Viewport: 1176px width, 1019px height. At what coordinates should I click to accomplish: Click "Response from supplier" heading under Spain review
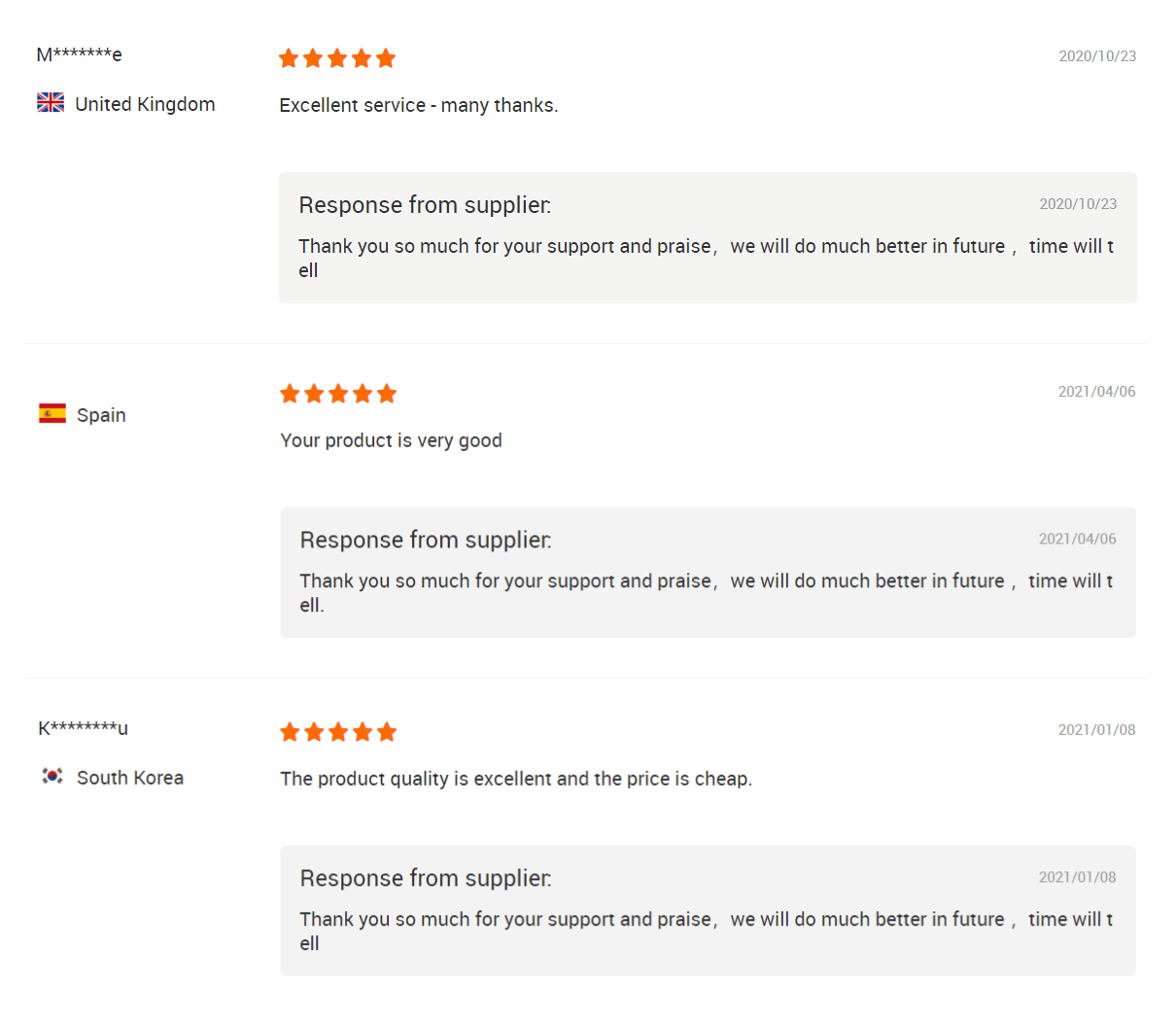click(x=426, y=540)
